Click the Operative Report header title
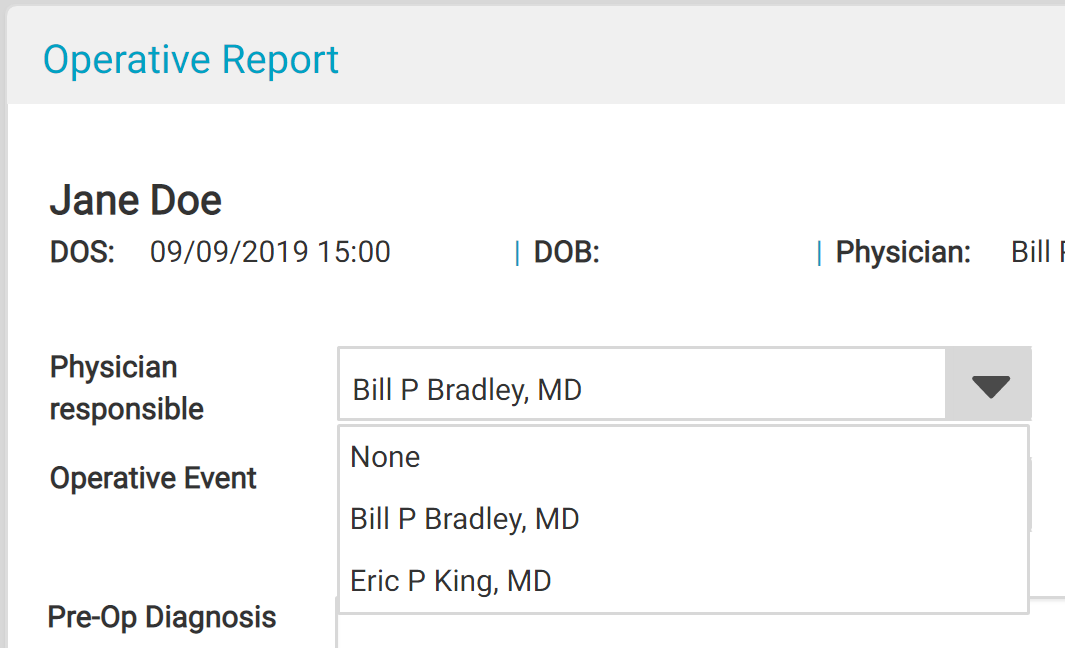This screenshot has width=1065, height=648. (191, 60)
